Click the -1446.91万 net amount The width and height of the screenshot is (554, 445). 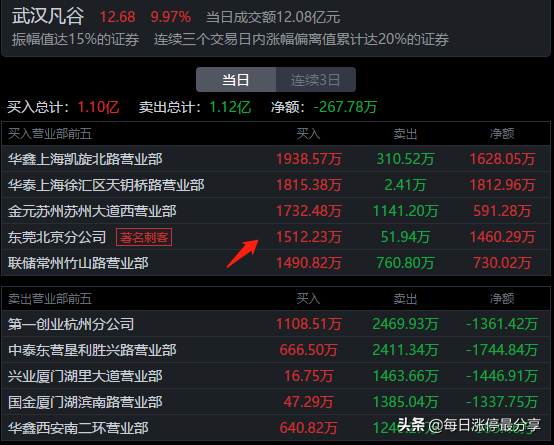click(502, 376)
